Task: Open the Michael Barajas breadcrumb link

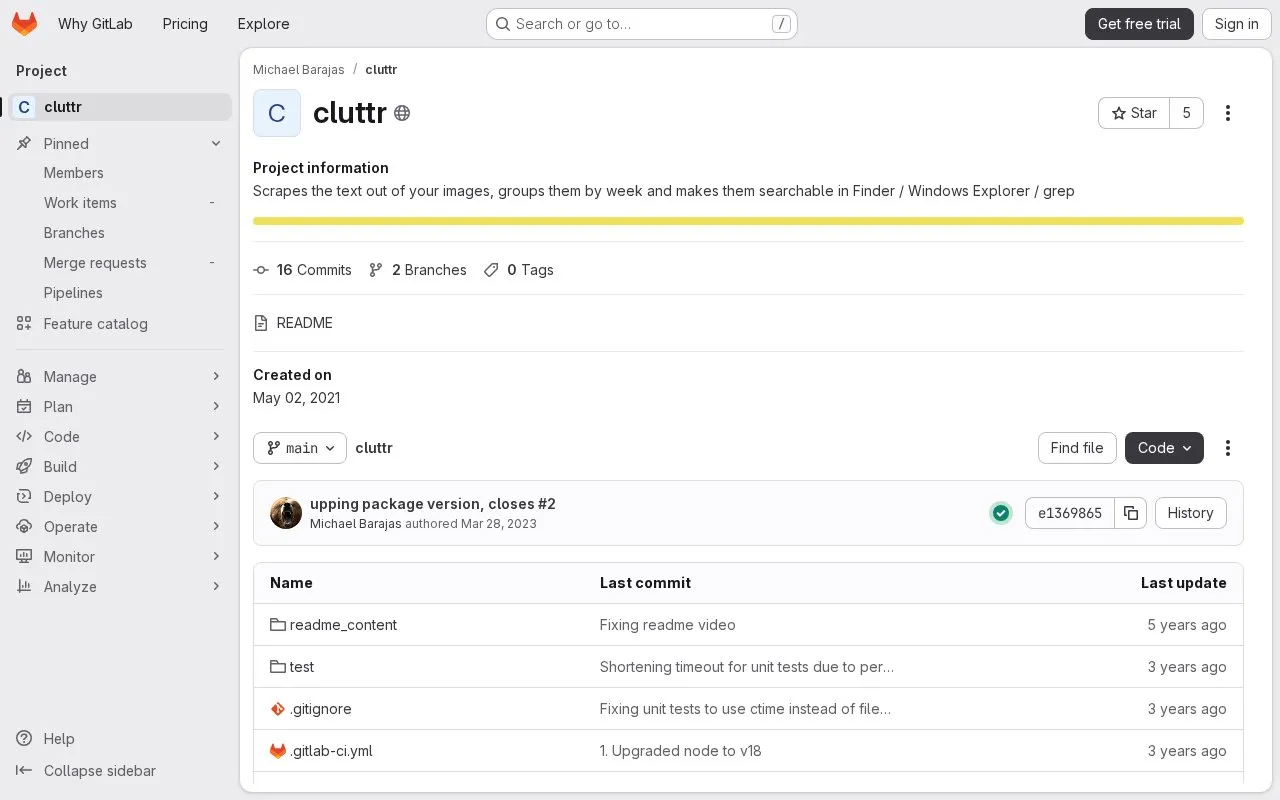Action: coord(298,70)
